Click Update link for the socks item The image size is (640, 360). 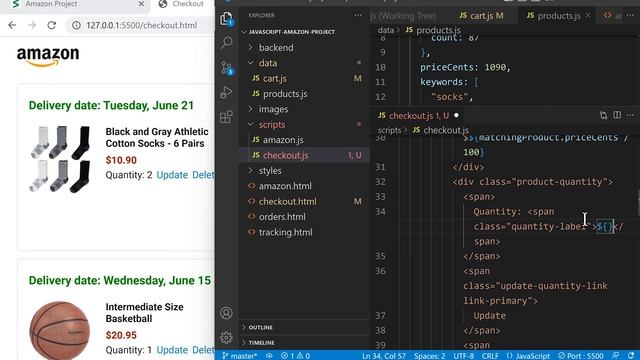172,175
